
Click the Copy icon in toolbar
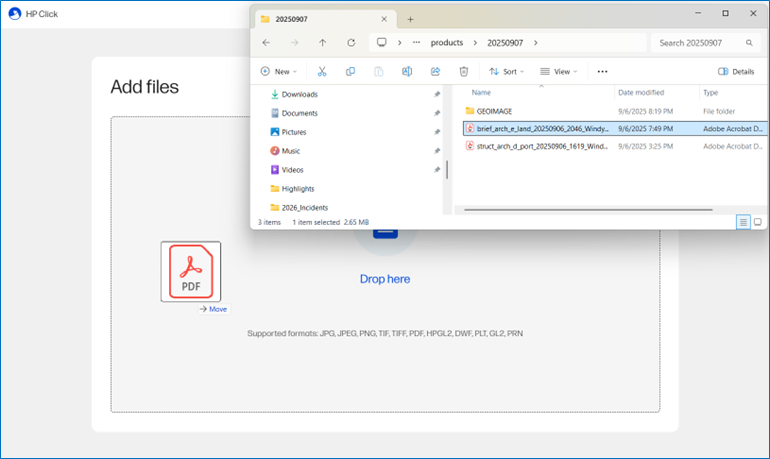[350, 72]
